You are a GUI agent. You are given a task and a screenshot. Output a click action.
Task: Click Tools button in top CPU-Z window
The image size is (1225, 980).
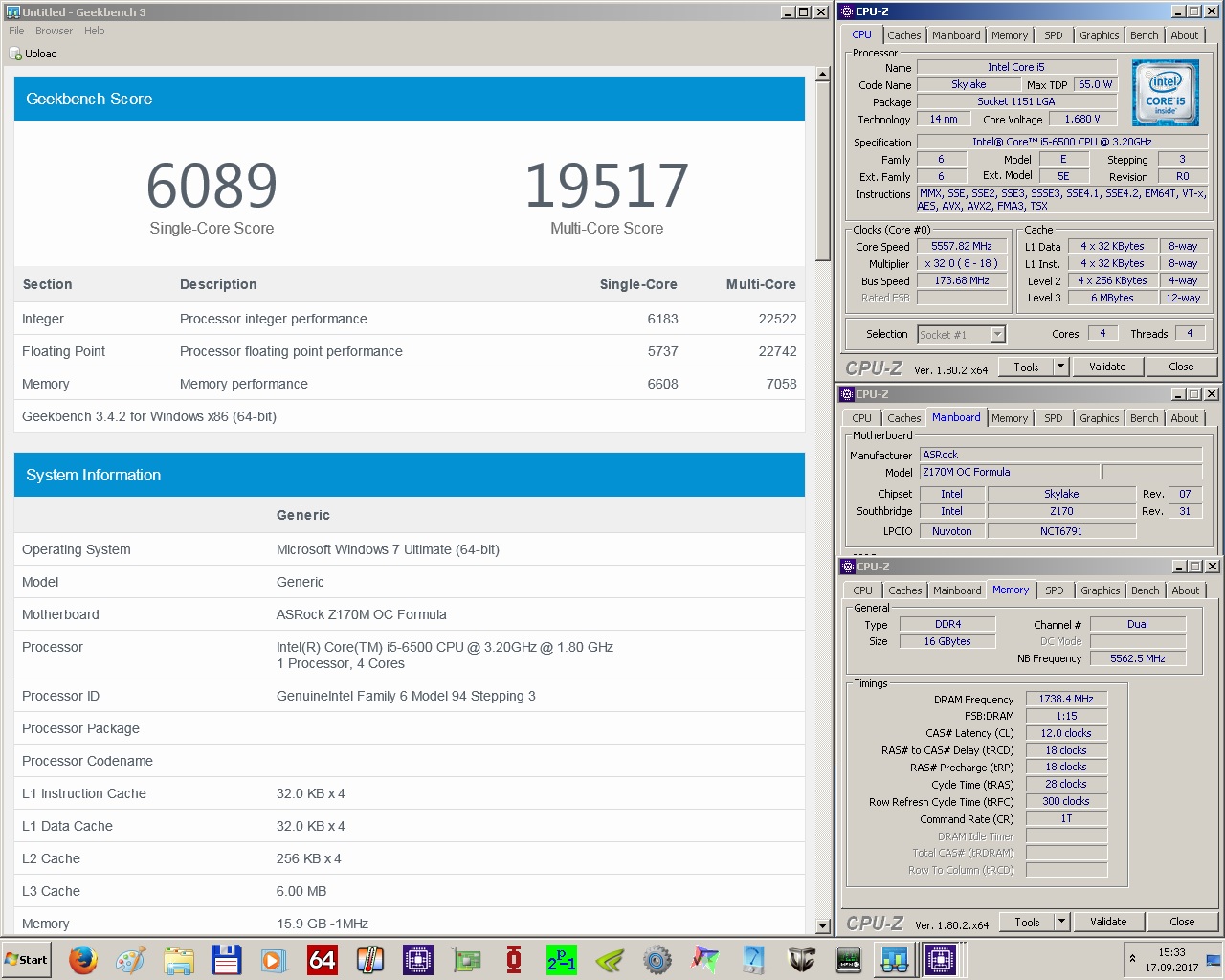coord(1026,367)
